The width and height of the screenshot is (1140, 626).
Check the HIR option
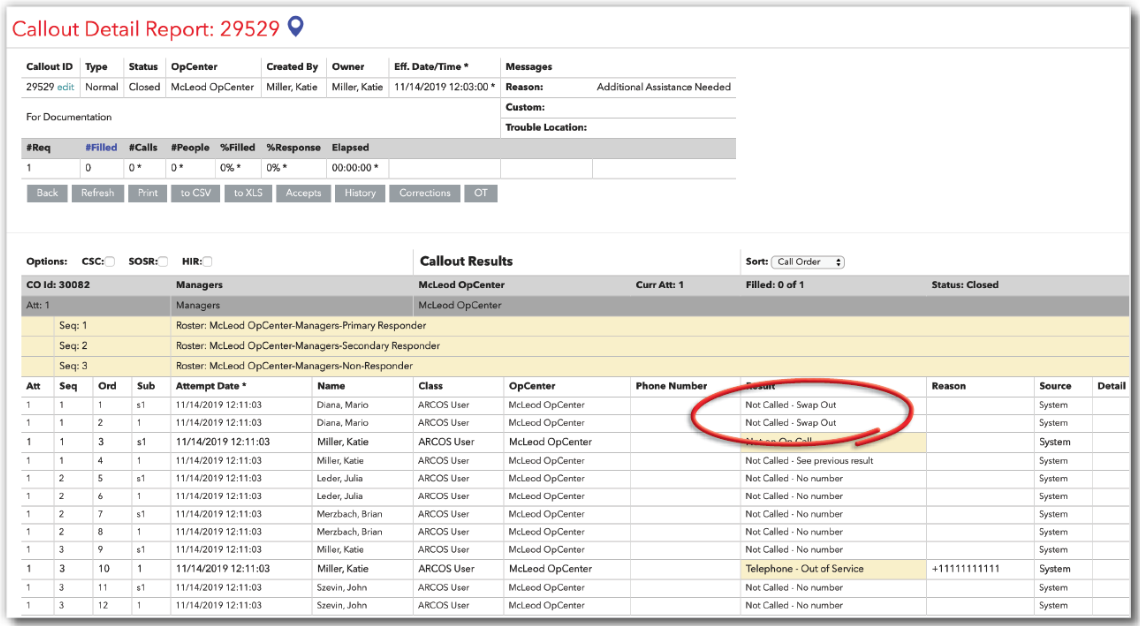[x=208, y=262]
